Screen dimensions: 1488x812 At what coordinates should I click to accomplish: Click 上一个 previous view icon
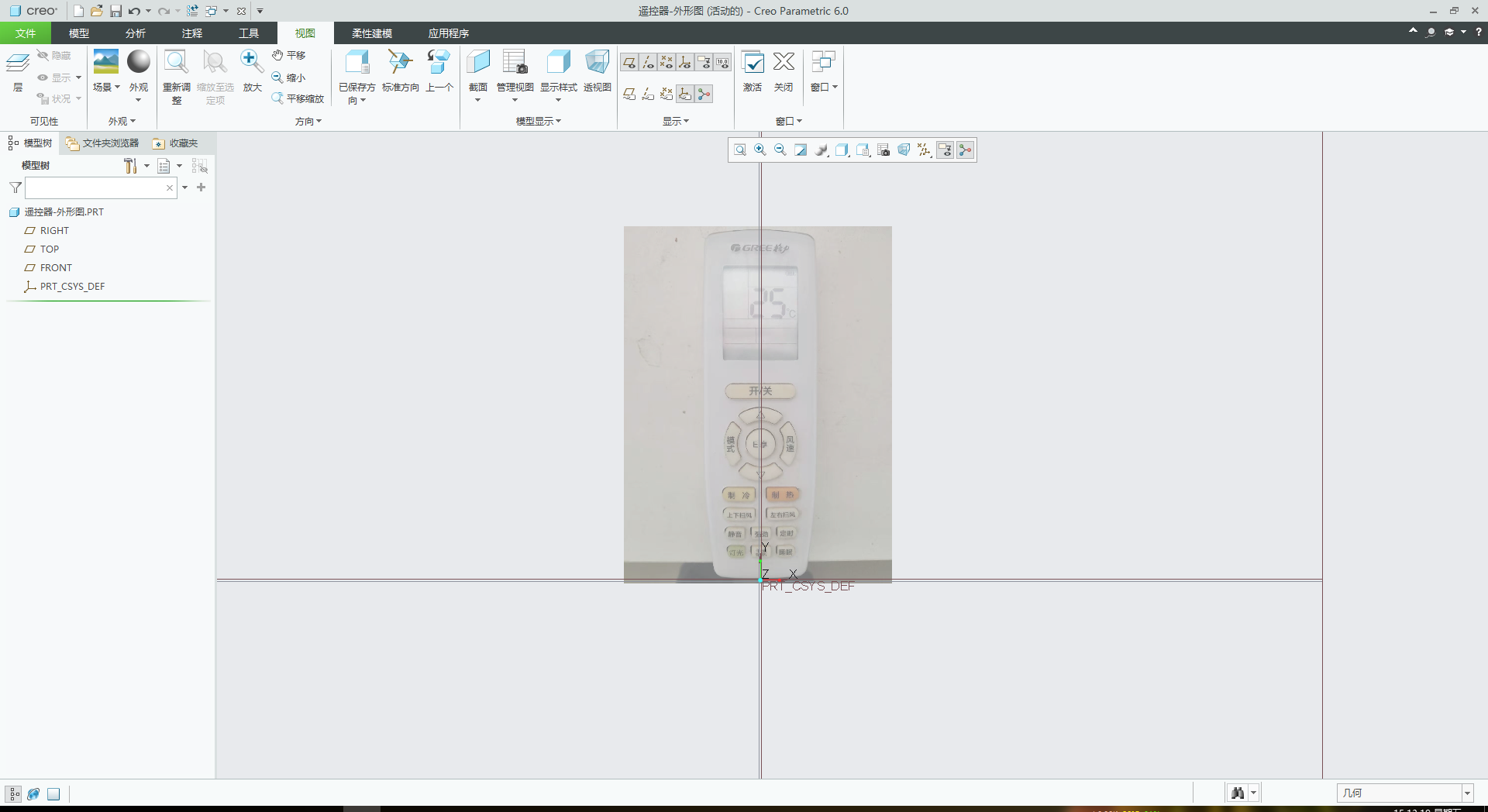tap(439, 64)
